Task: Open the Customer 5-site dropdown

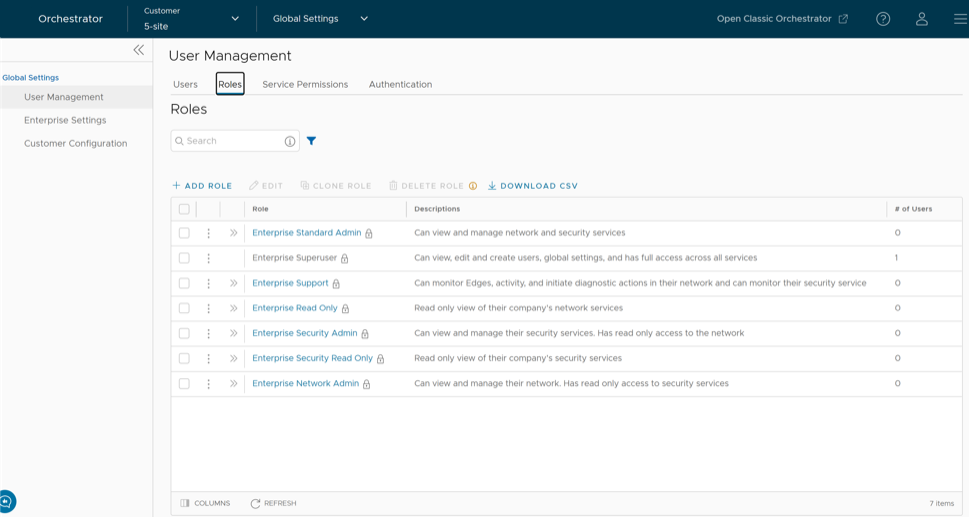Action: [192, 19]
